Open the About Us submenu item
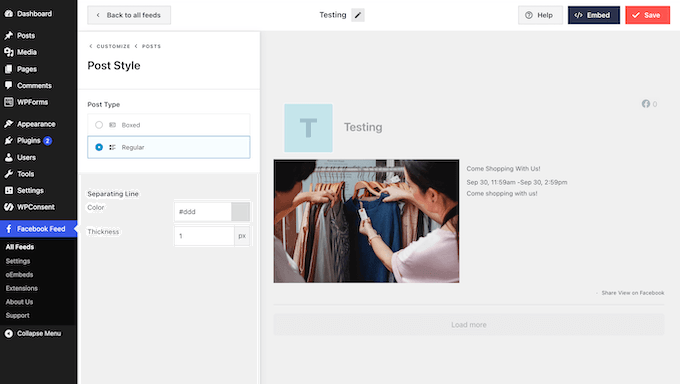This screenshot has height=384, width=680. click(19, 302)
